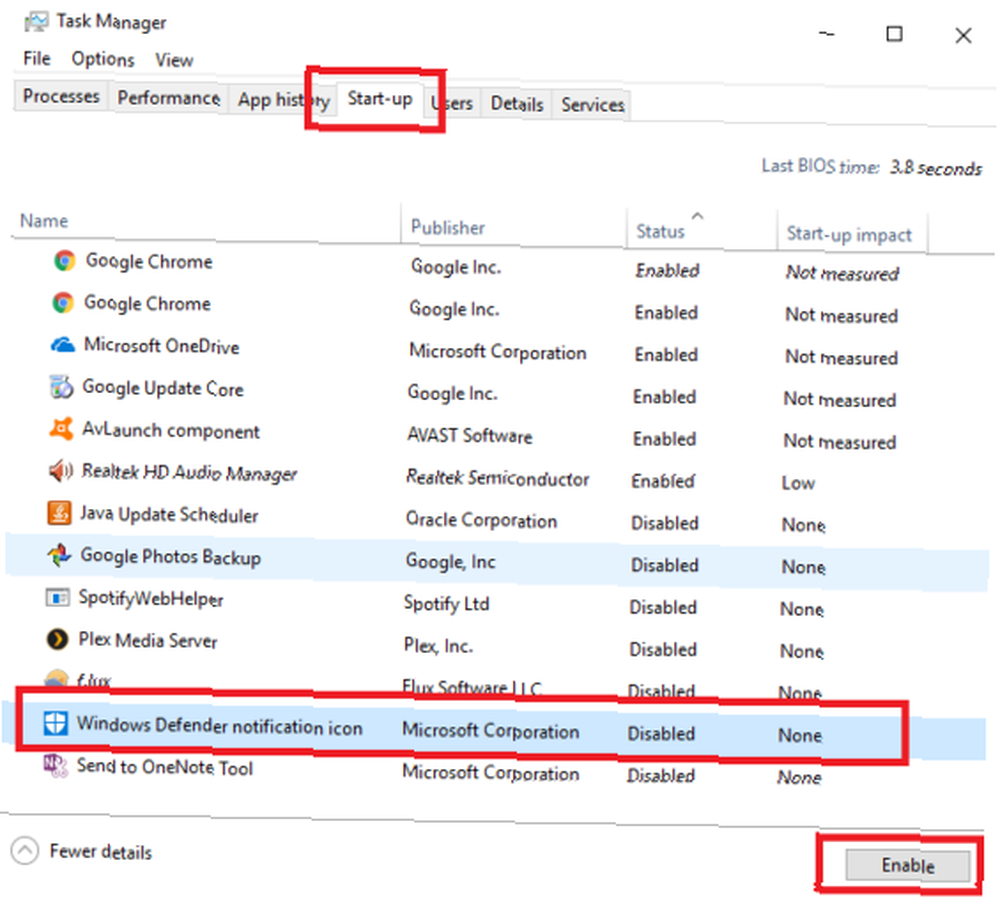Click the Google Update Core icon

point(61,387)
